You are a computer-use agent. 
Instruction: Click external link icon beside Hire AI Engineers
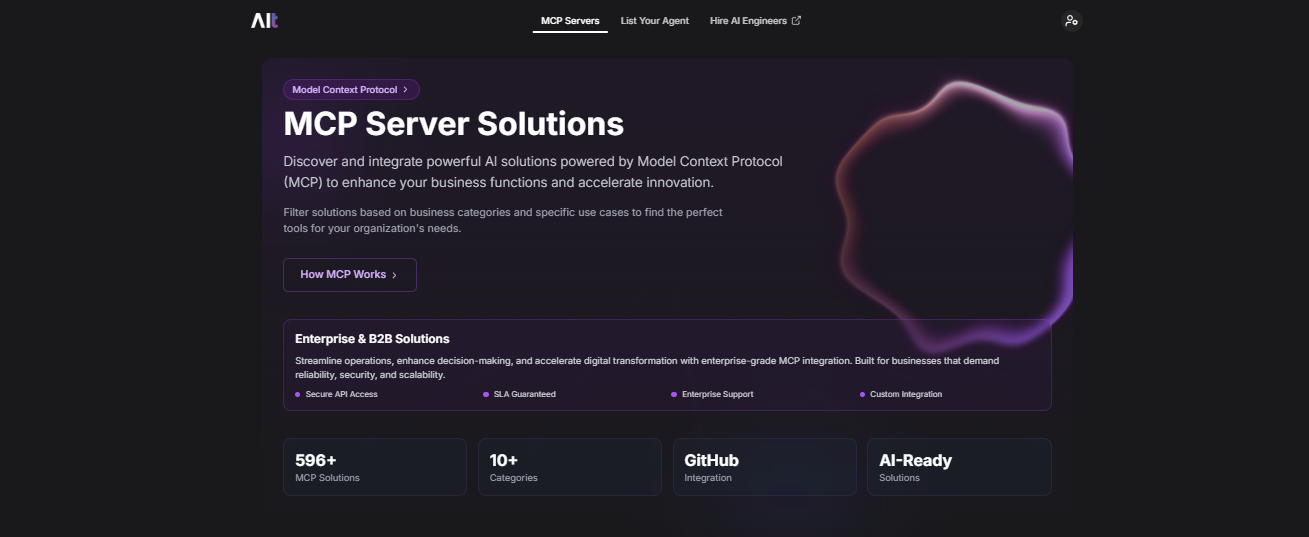796,20
